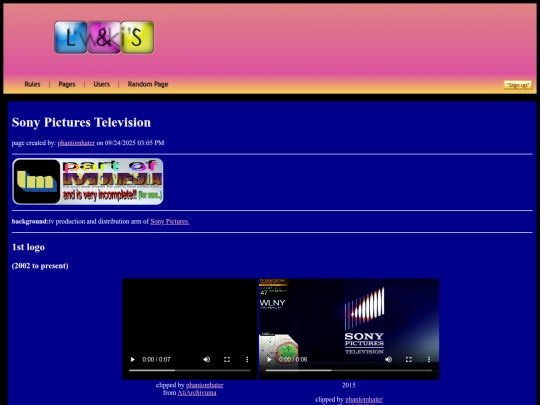Viewport: 540px width, 405px height.
Task: Fullscreen the first video (0:07)
Action: click(x=227, y=360)
